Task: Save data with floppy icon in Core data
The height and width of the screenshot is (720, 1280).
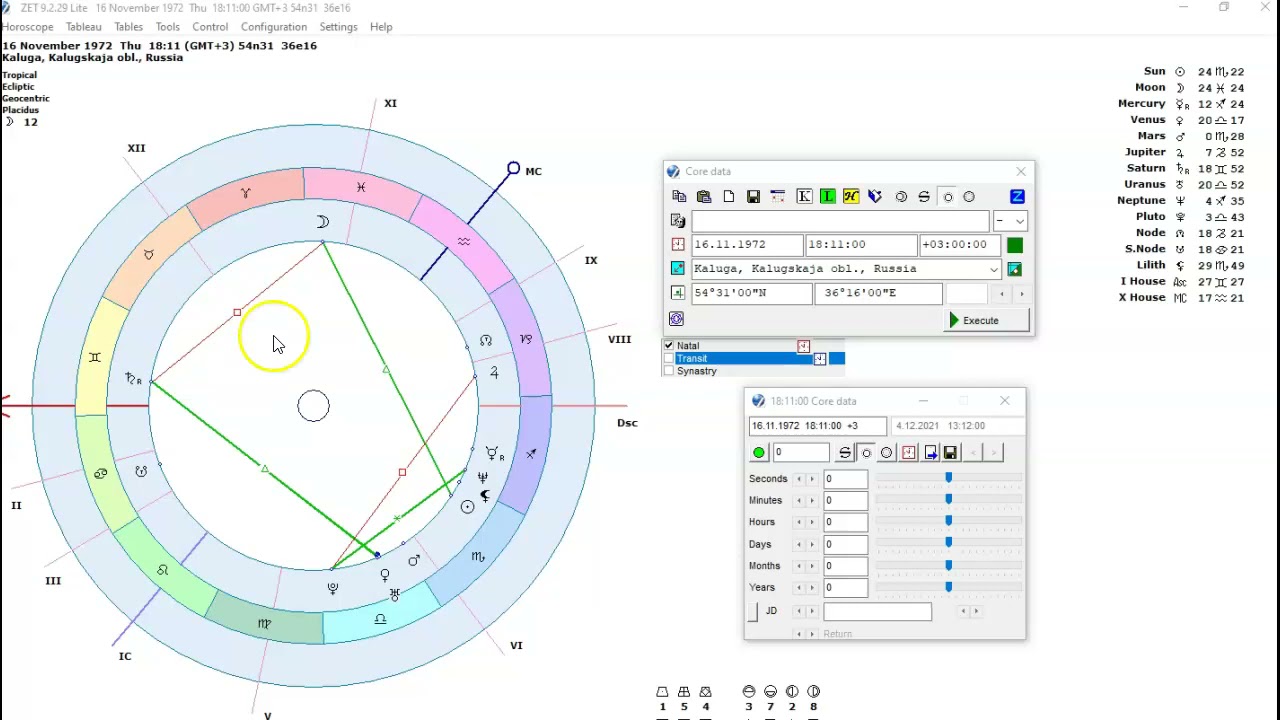Action: [753, 197]
